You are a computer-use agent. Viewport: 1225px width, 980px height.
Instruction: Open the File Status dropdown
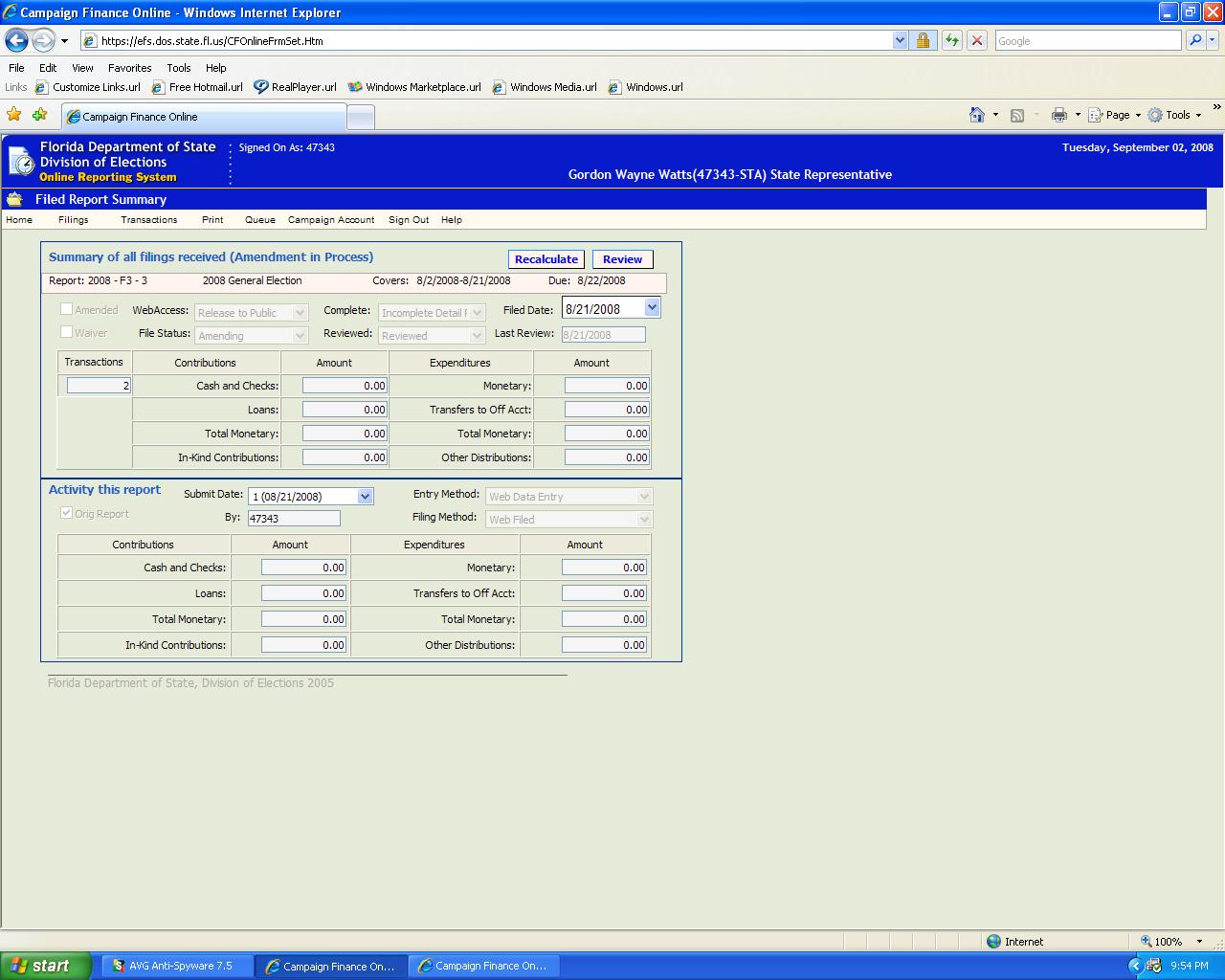pyautogui.click(x=252, y=336)
